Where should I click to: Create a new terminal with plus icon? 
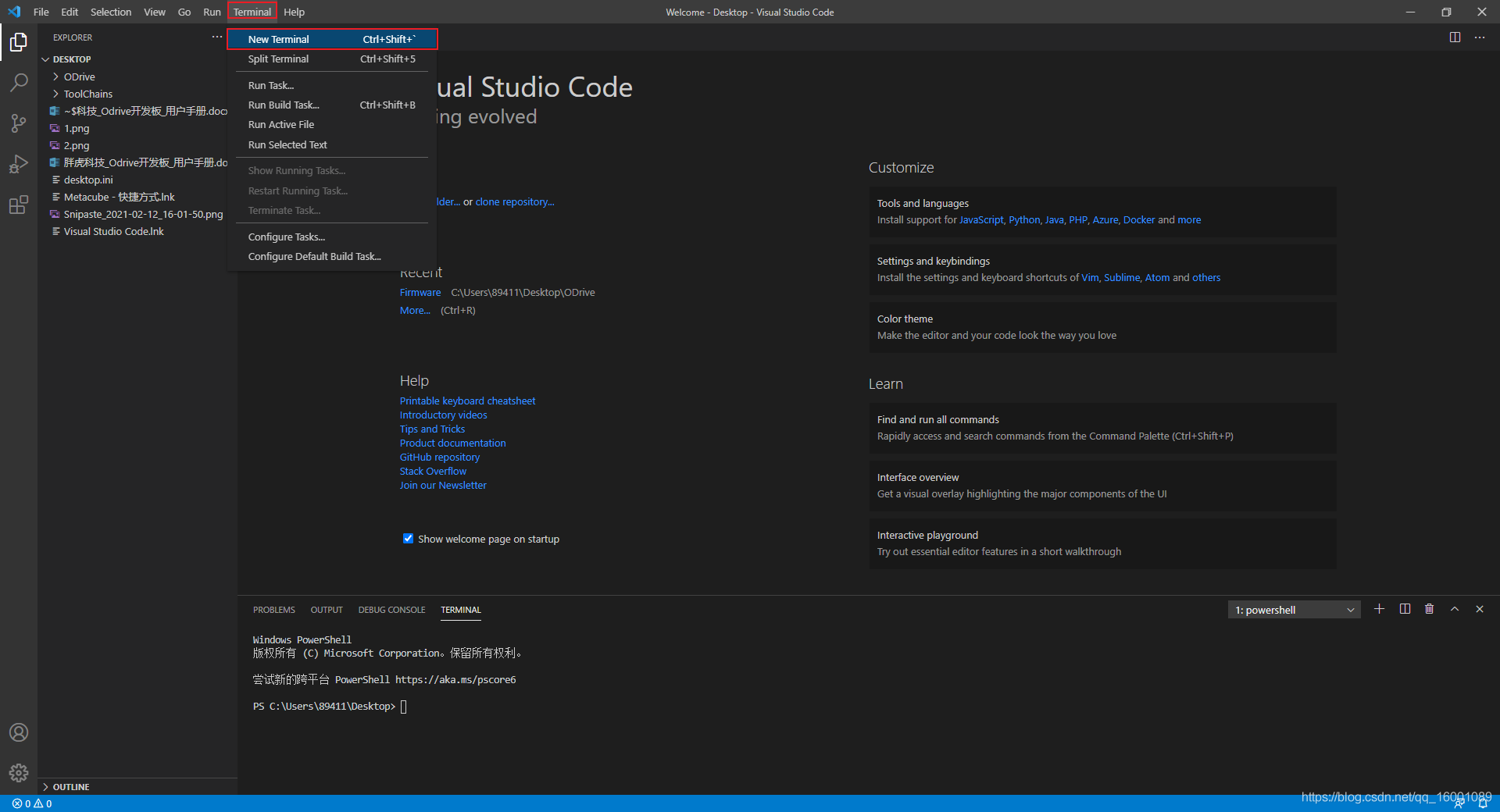[x=1380, y=609]
